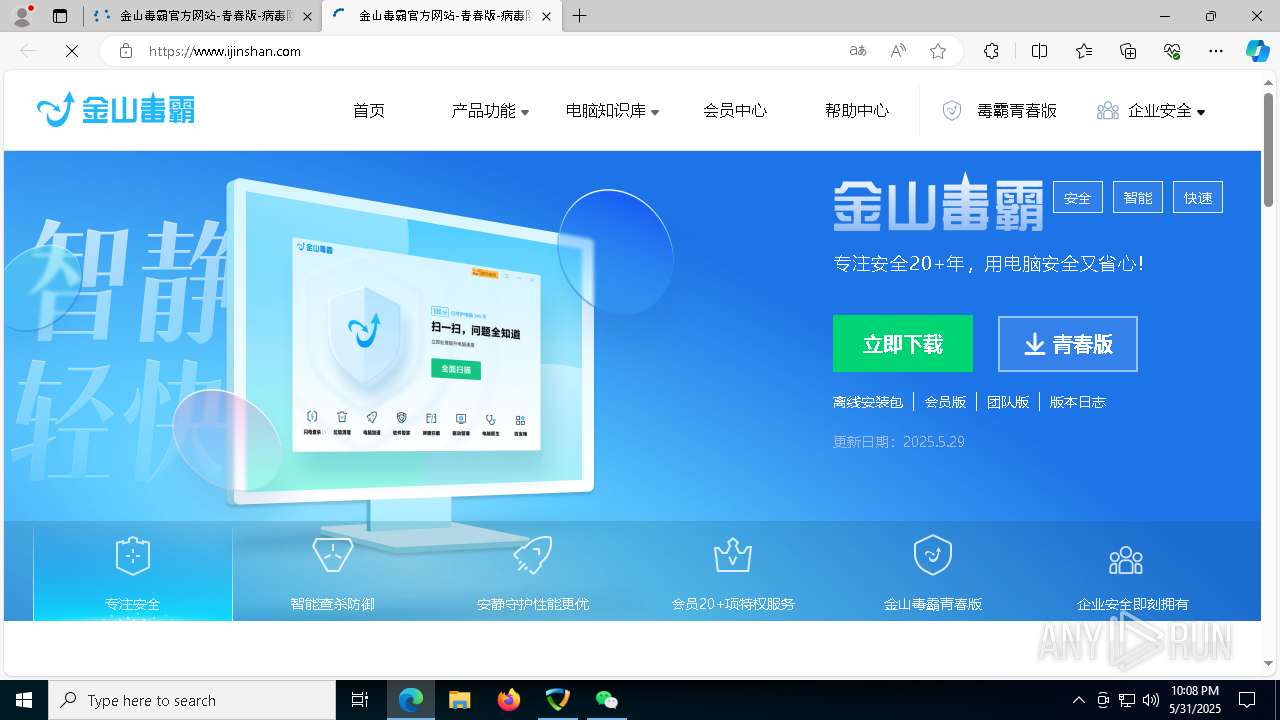Toggle split screen icon

tap(1039, 51)
